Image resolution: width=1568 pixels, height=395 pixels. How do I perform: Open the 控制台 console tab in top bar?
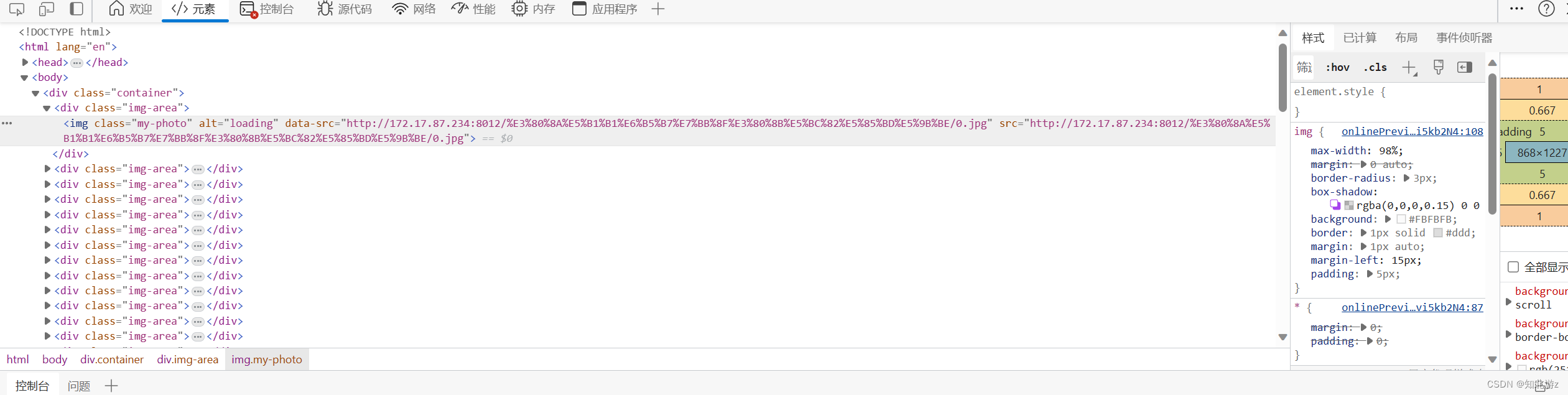pyautogui.click(x=266, y=9)
